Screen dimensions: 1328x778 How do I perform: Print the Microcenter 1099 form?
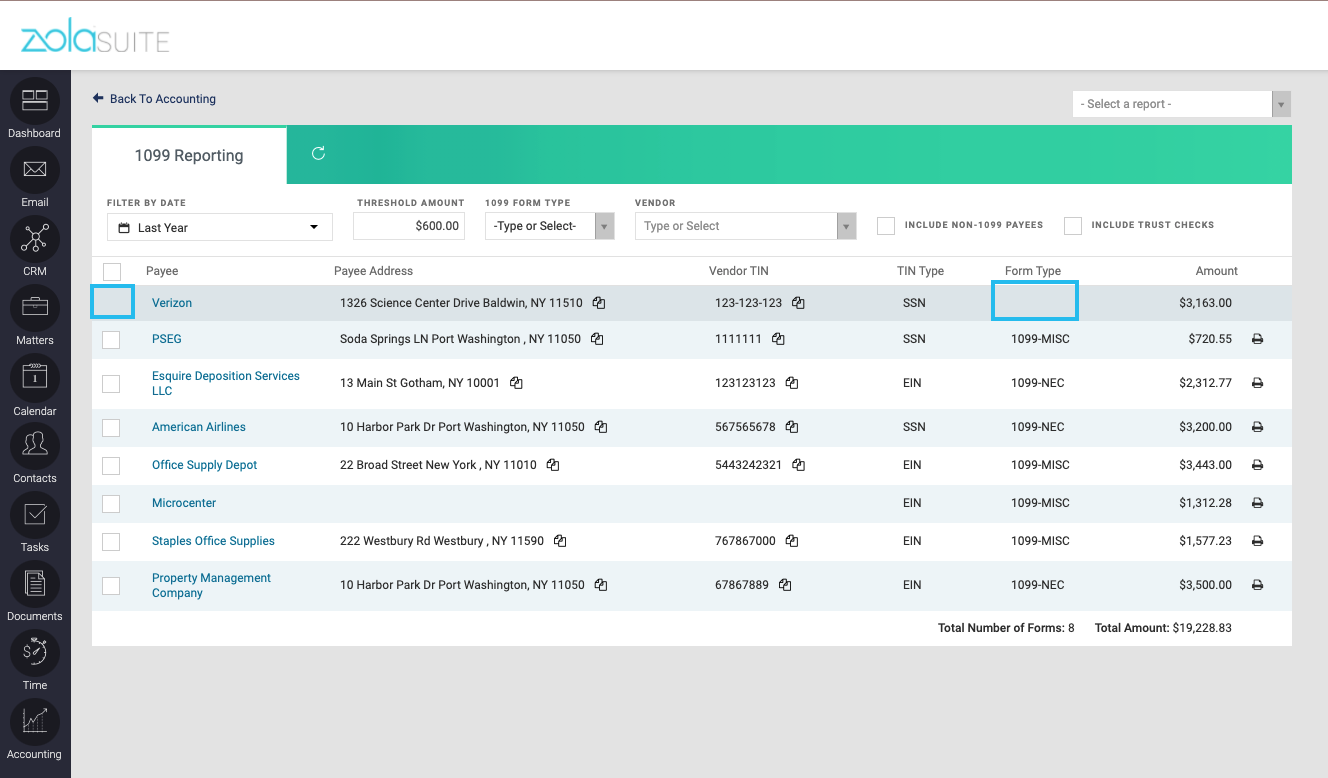1258,503
